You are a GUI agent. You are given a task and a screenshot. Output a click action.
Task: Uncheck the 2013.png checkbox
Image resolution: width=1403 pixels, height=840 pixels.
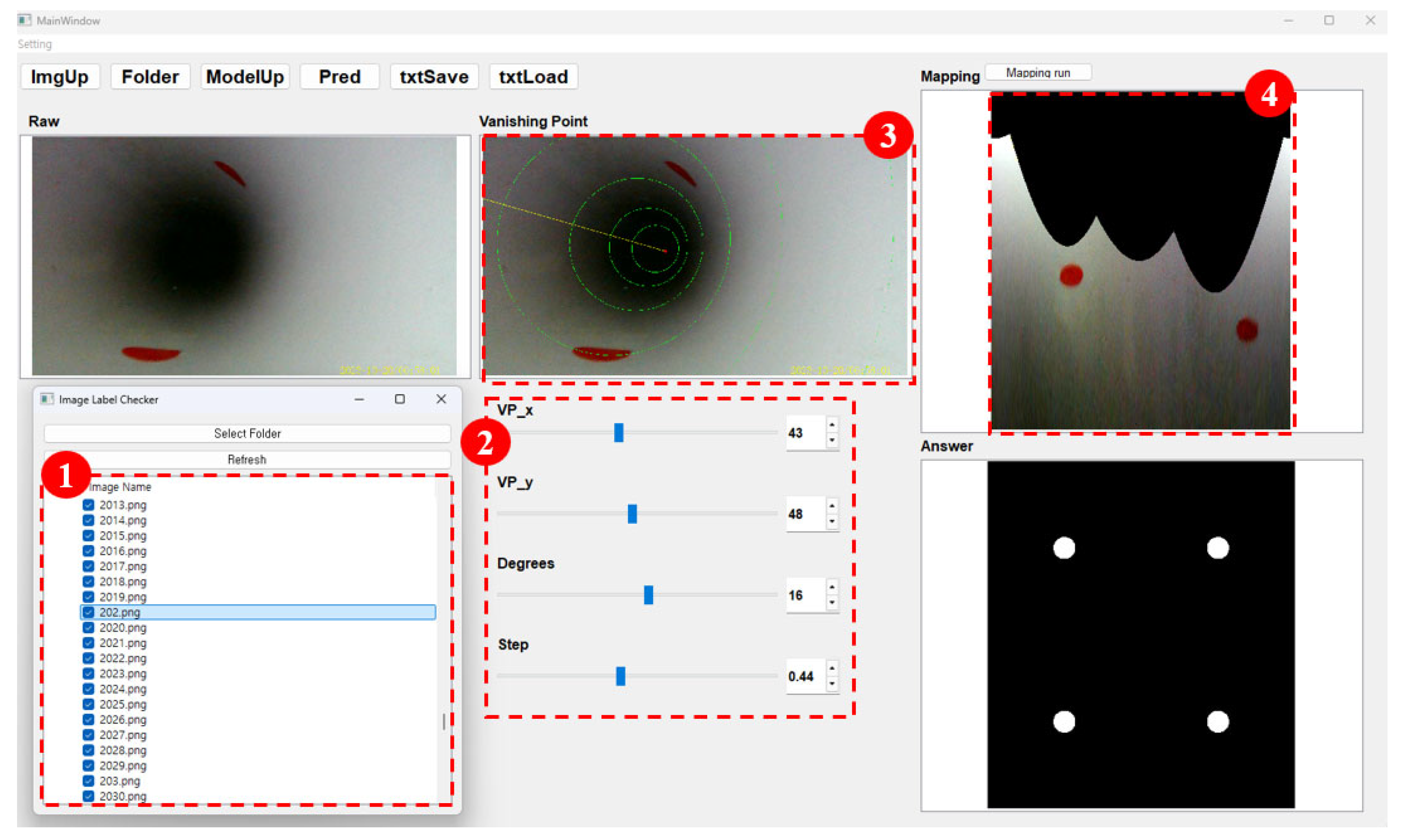tap(88, 504)
